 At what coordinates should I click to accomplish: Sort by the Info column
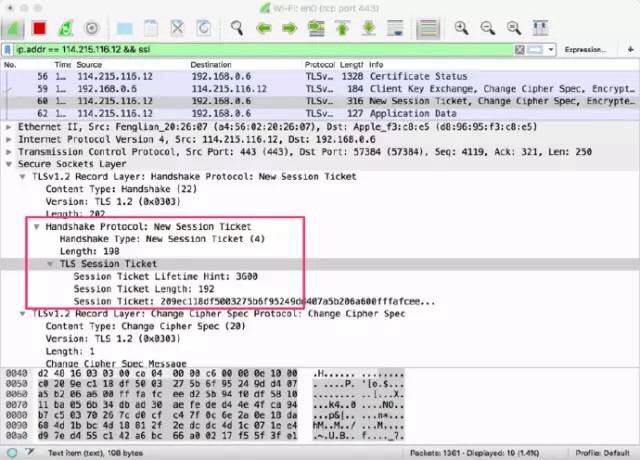click(376, 64)
